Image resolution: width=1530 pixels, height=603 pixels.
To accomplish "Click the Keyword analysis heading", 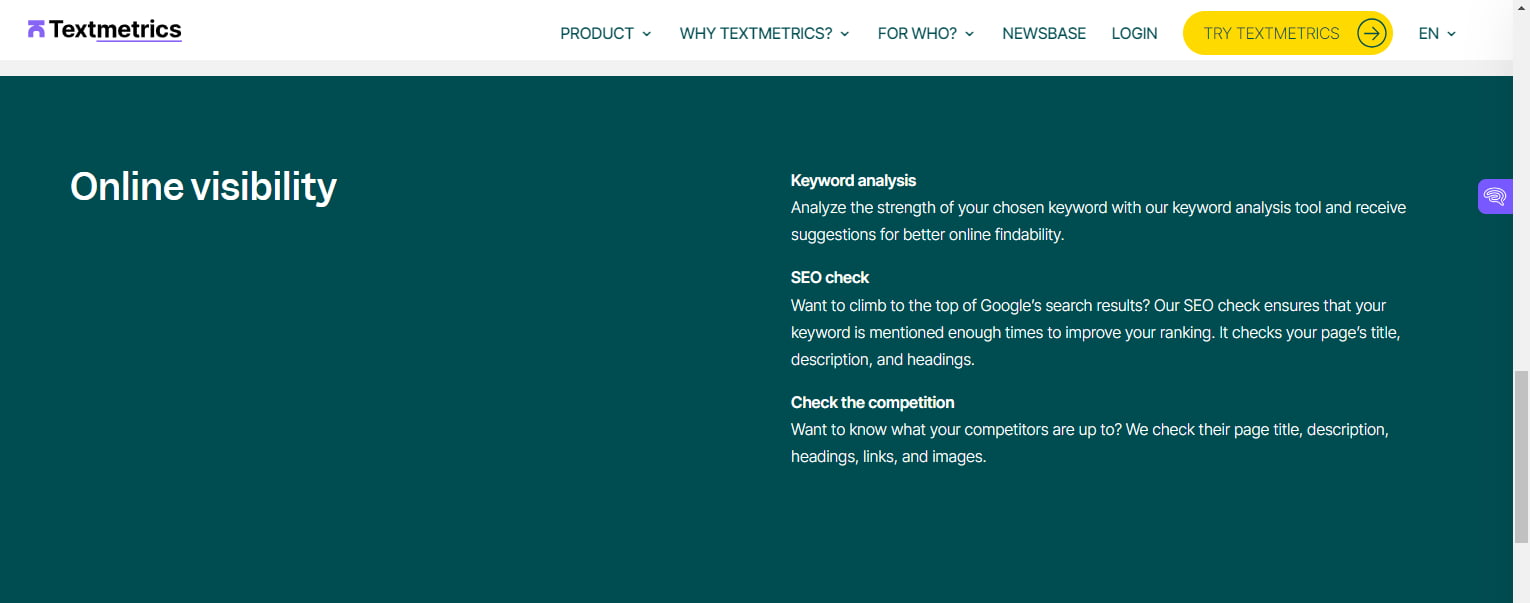I will [853, 180].
